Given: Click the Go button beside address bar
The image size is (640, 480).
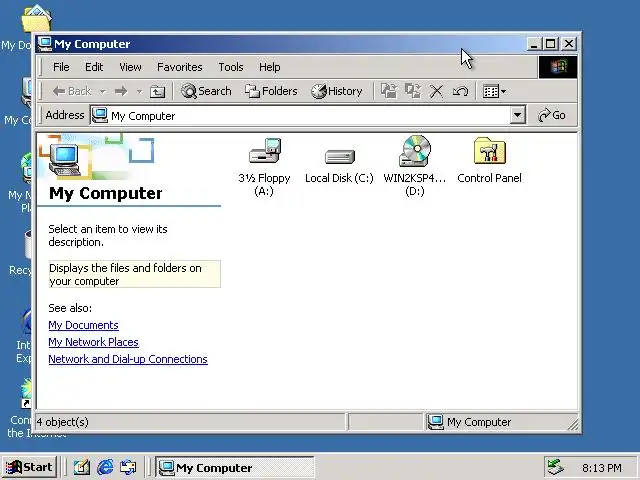Looking at the screenshot, I should 552,116.
